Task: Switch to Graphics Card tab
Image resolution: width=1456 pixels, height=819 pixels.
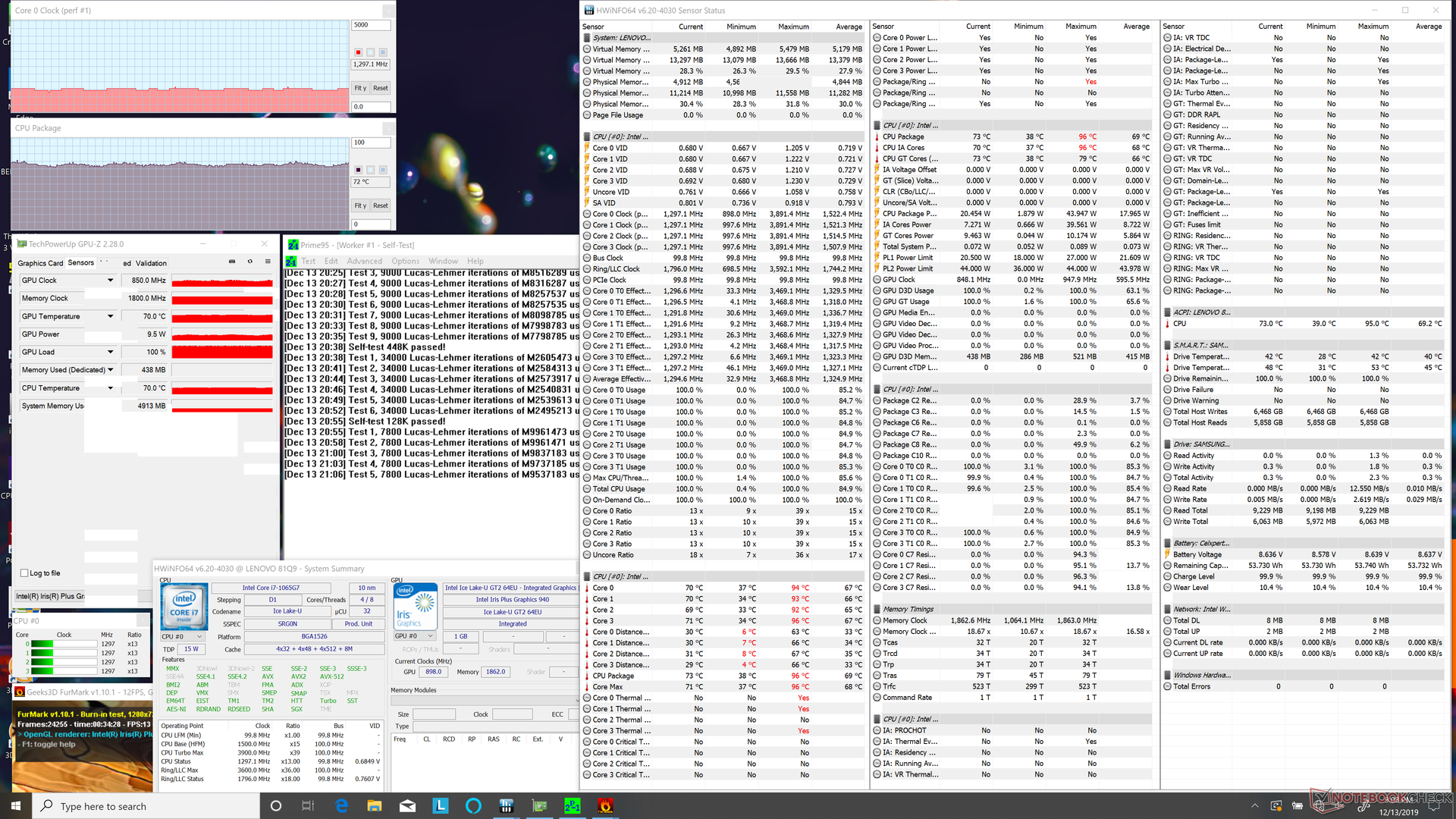Action: pyautogui.click(x=40, y=263)
